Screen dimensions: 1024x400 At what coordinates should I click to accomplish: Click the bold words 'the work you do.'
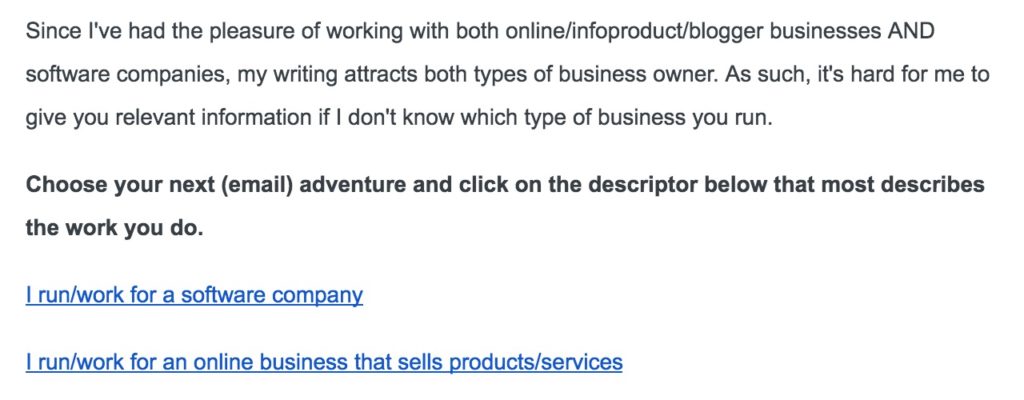tap(114, 229)
